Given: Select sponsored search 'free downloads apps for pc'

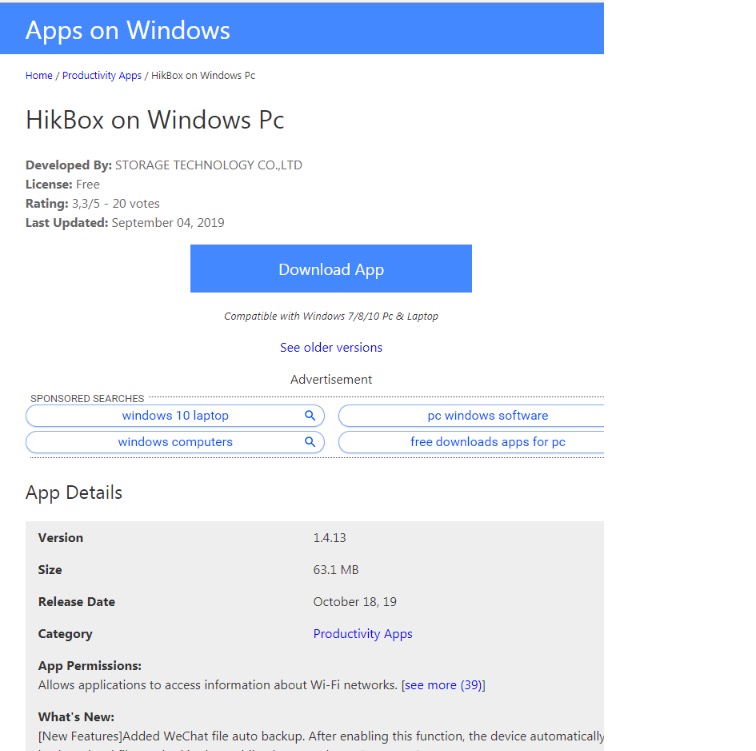Looking at the screenshot, I should (x=472, y=442).
